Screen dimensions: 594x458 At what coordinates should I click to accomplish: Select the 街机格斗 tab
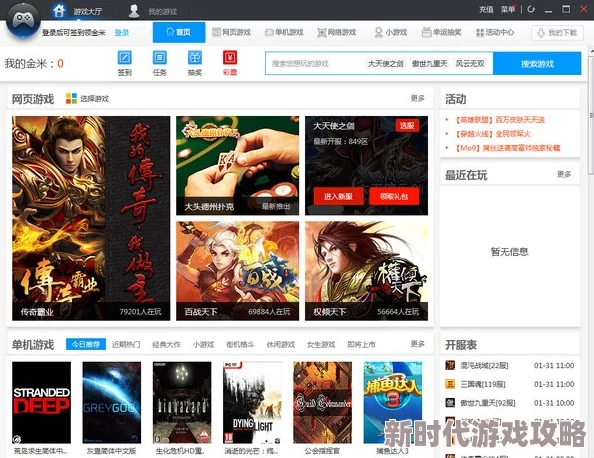pos(240,344)
